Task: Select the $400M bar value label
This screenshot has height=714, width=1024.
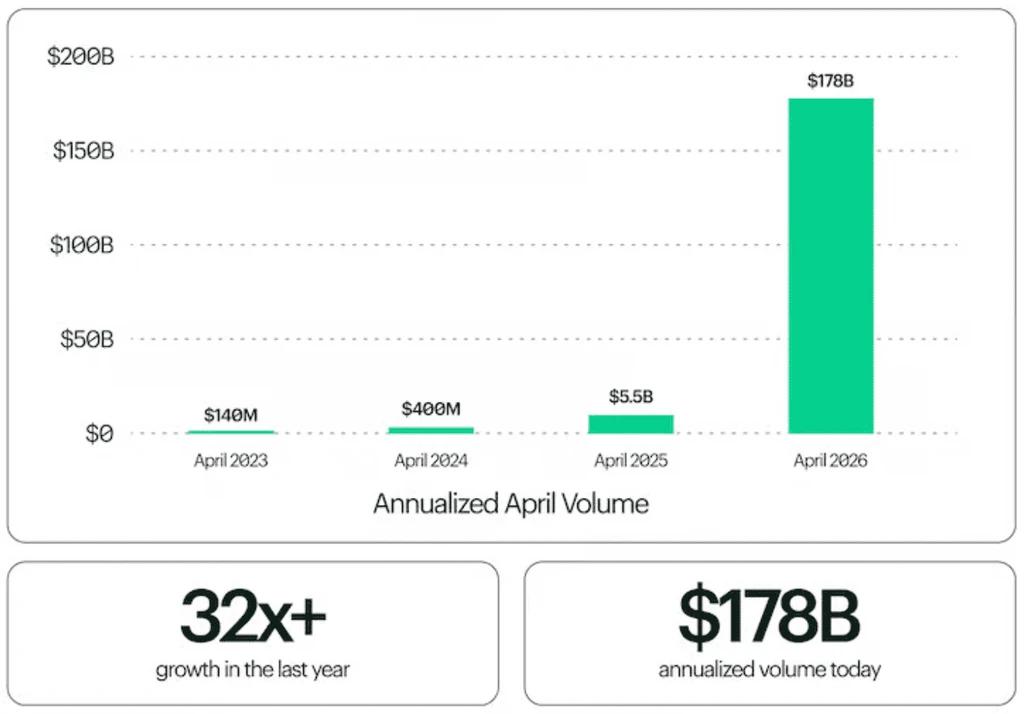Action: (431, 409)
